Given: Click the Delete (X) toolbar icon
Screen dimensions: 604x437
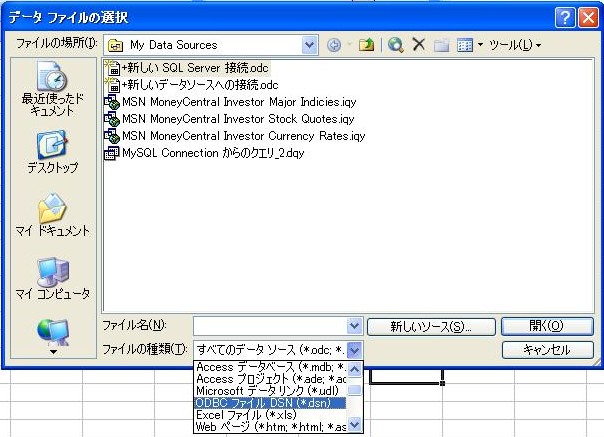Looking at the screenshot, I should tap(419, 45).
